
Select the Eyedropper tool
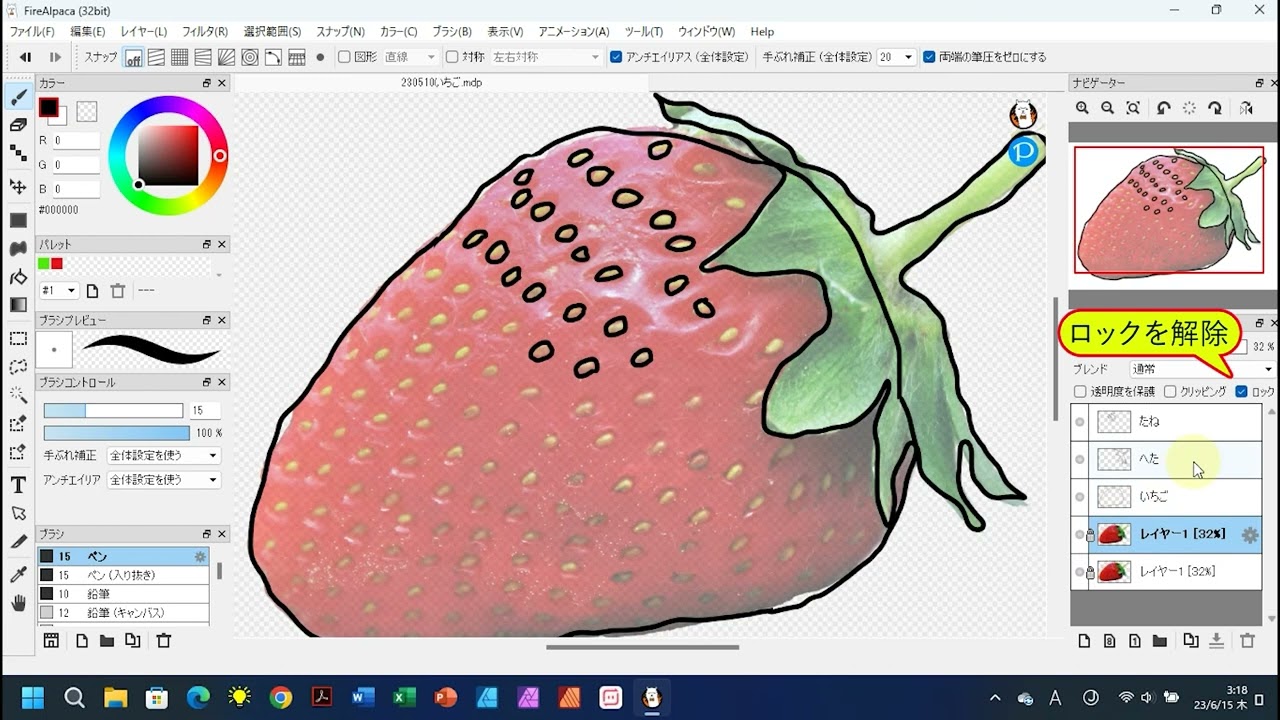coord(18,574)
